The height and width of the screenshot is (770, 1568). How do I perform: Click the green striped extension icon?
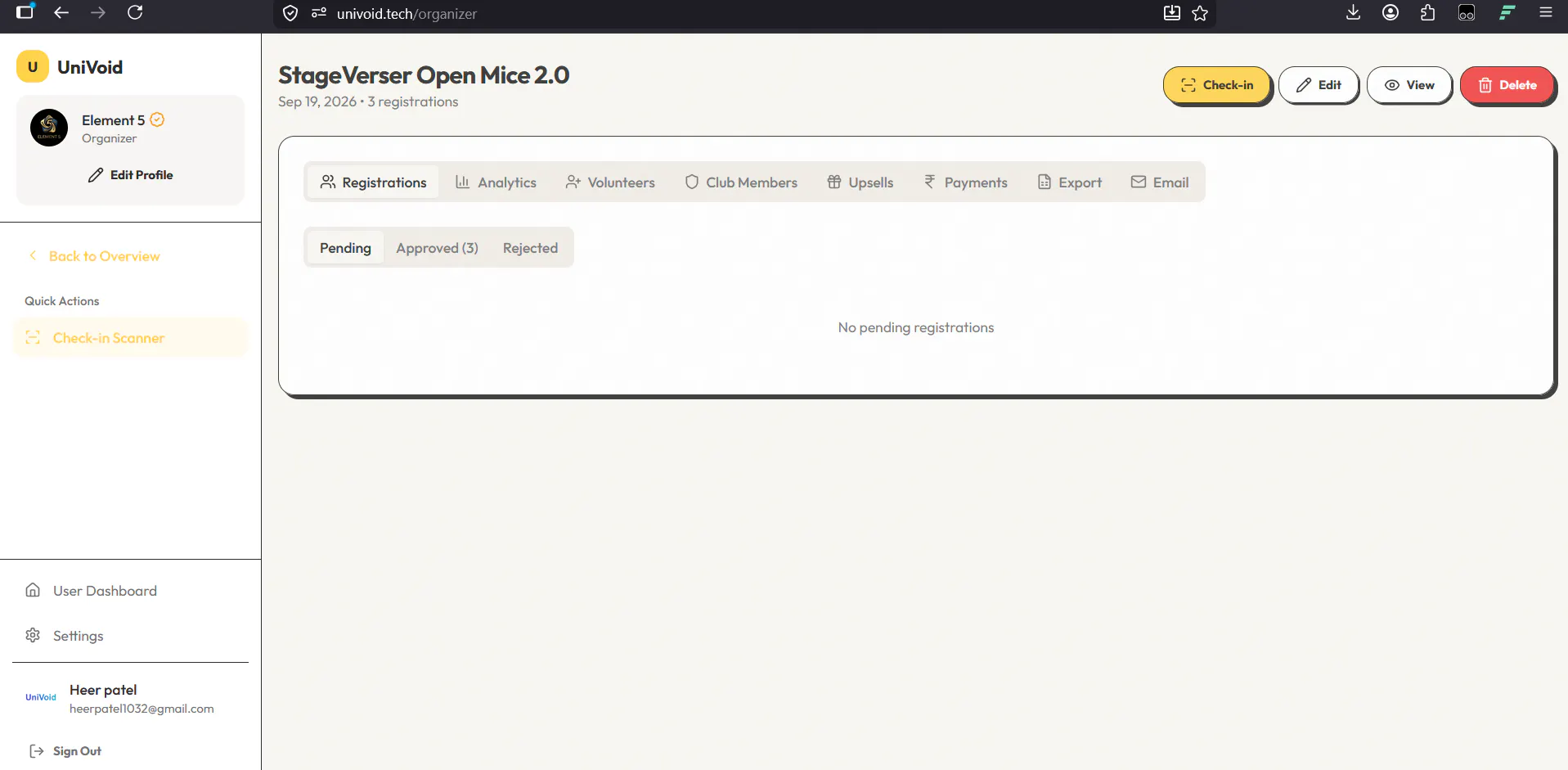coord(1507,12)
